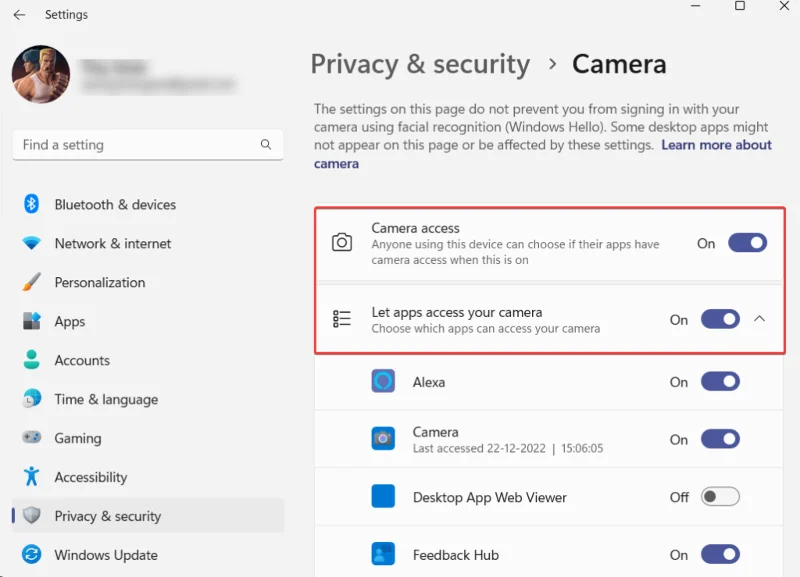Select the Personalization icon in sidebar
This screenshot has width=800, height=577.
pos(31,282)
